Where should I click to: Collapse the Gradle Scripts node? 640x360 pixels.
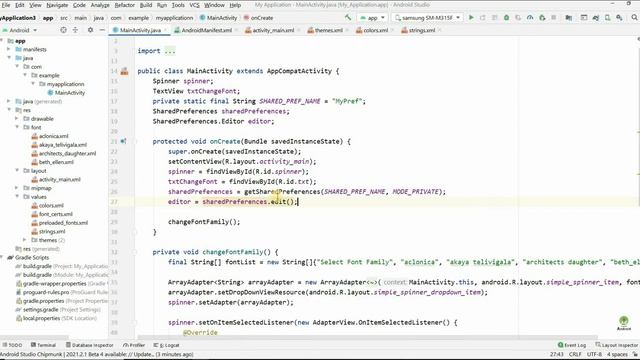(x=2, y=258)
